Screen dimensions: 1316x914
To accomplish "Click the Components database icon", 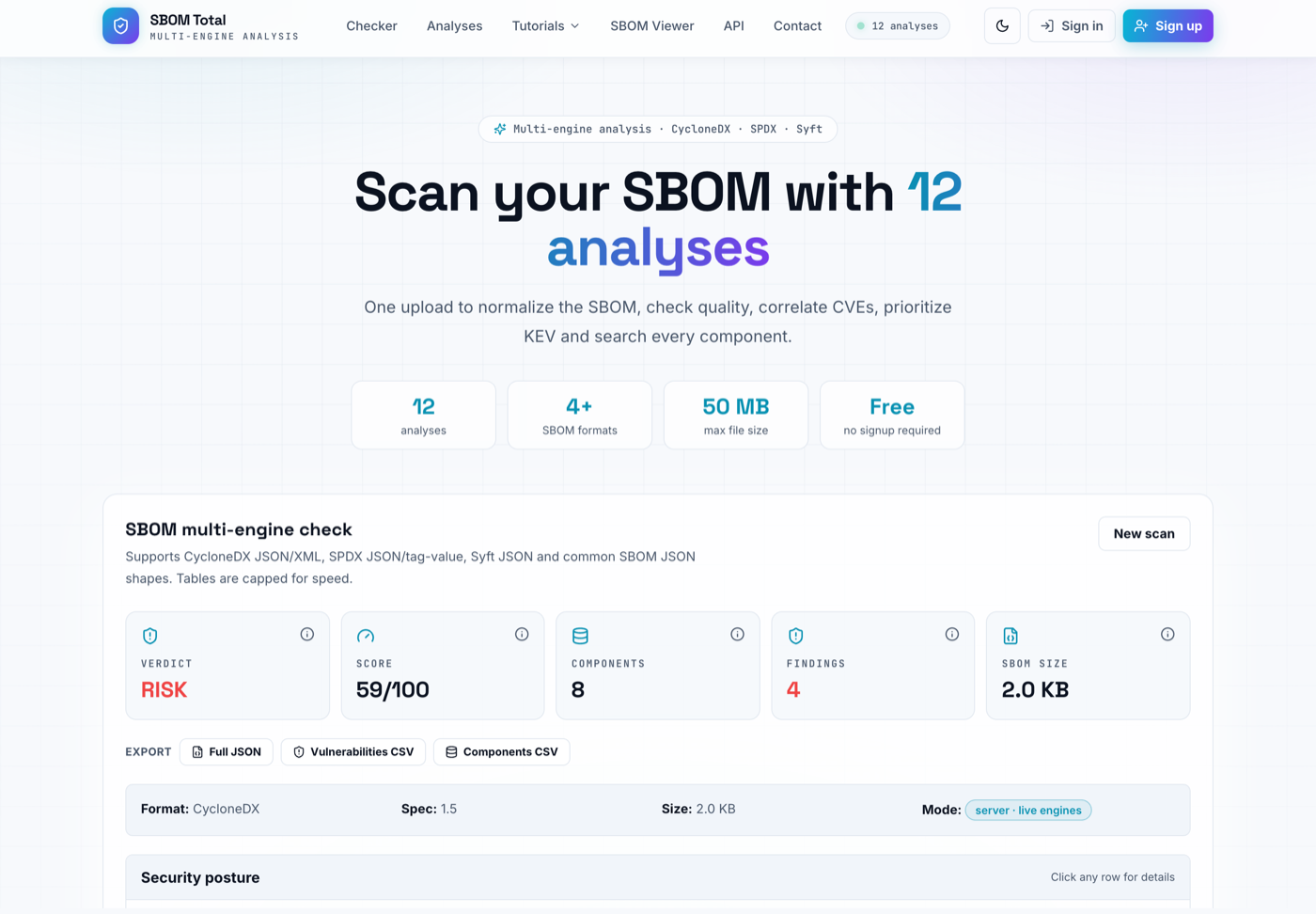I will [580, 636].
